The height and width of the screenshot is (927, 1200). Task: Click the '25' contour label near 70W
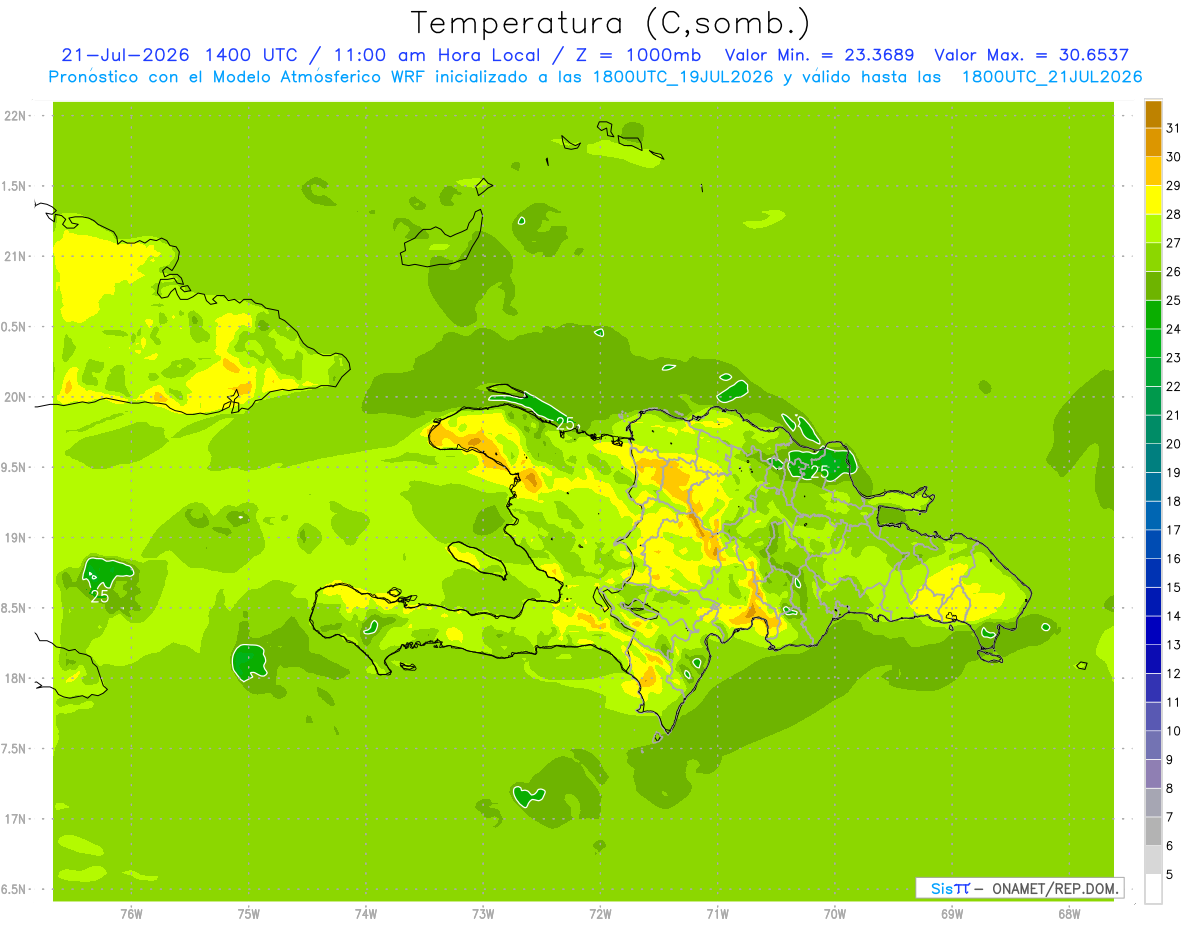[820, 471]
